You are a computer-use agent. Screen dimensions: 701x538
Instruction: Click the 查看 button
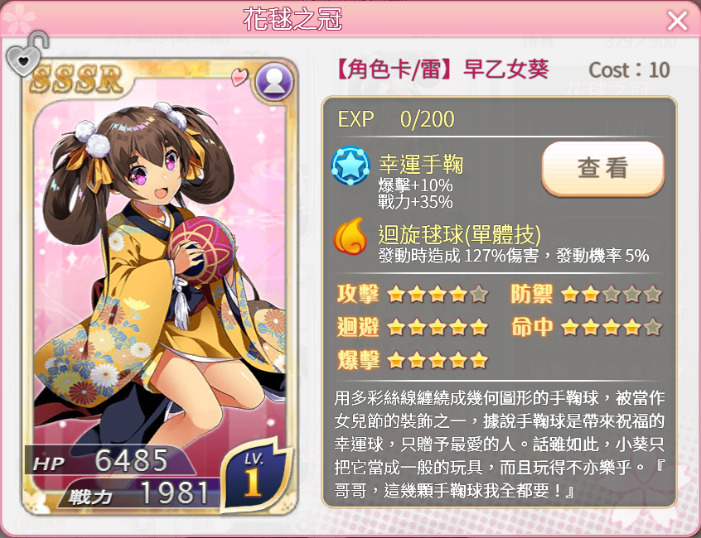click(603, 169)
